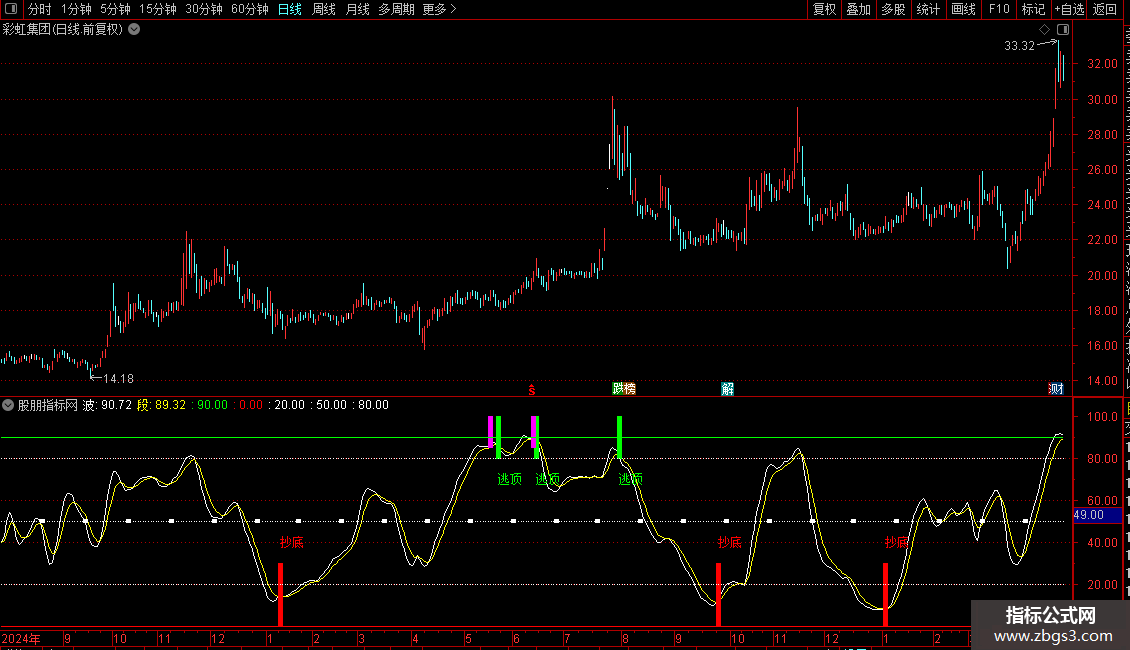1130x650 pixels.
Task: Open the 画线 drawing tools
Action: pos(963,9)
